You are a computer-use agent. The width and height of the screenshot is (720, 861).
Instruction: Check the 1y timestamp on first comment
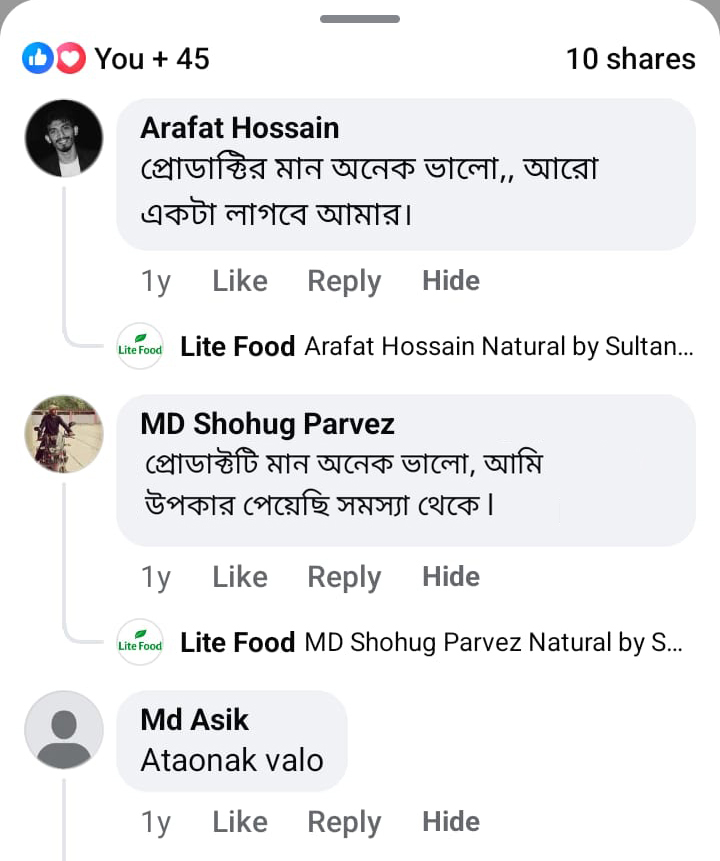click(x=155, y=281)
